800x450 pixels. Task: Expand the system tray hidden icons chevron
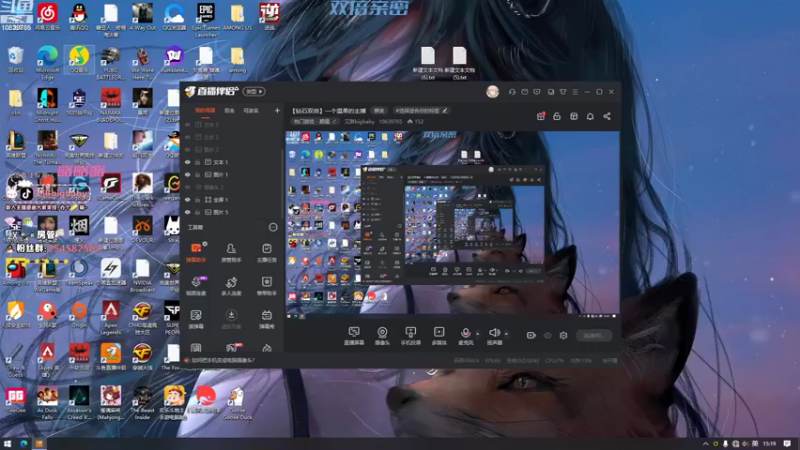pyautogui.click(x=706, y=444)
